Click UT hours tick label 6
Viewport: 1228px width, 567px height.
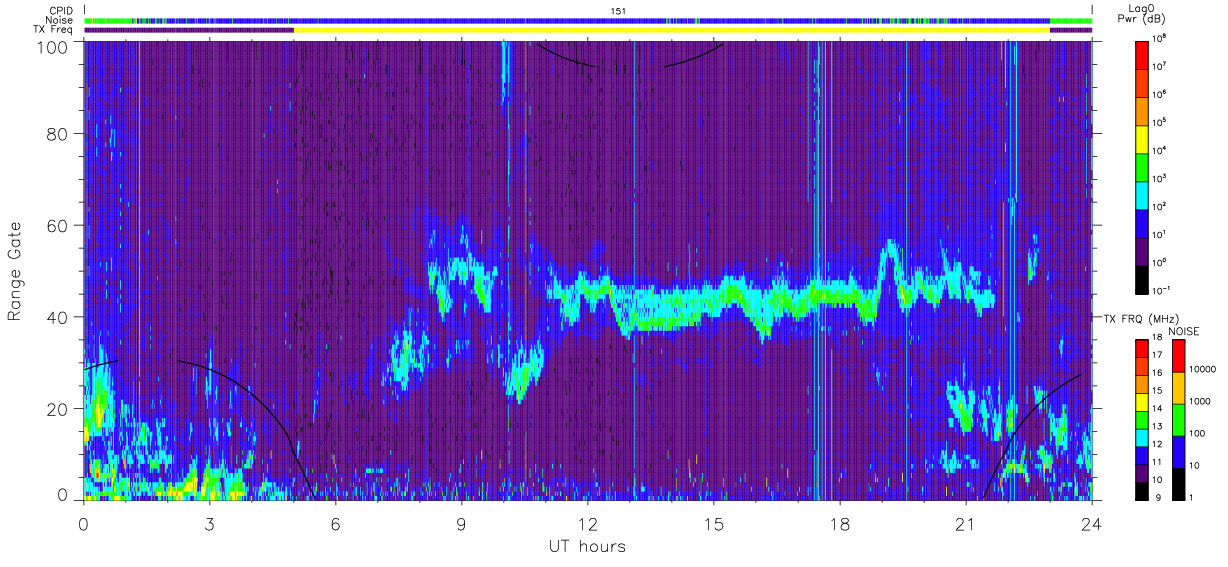336,523
